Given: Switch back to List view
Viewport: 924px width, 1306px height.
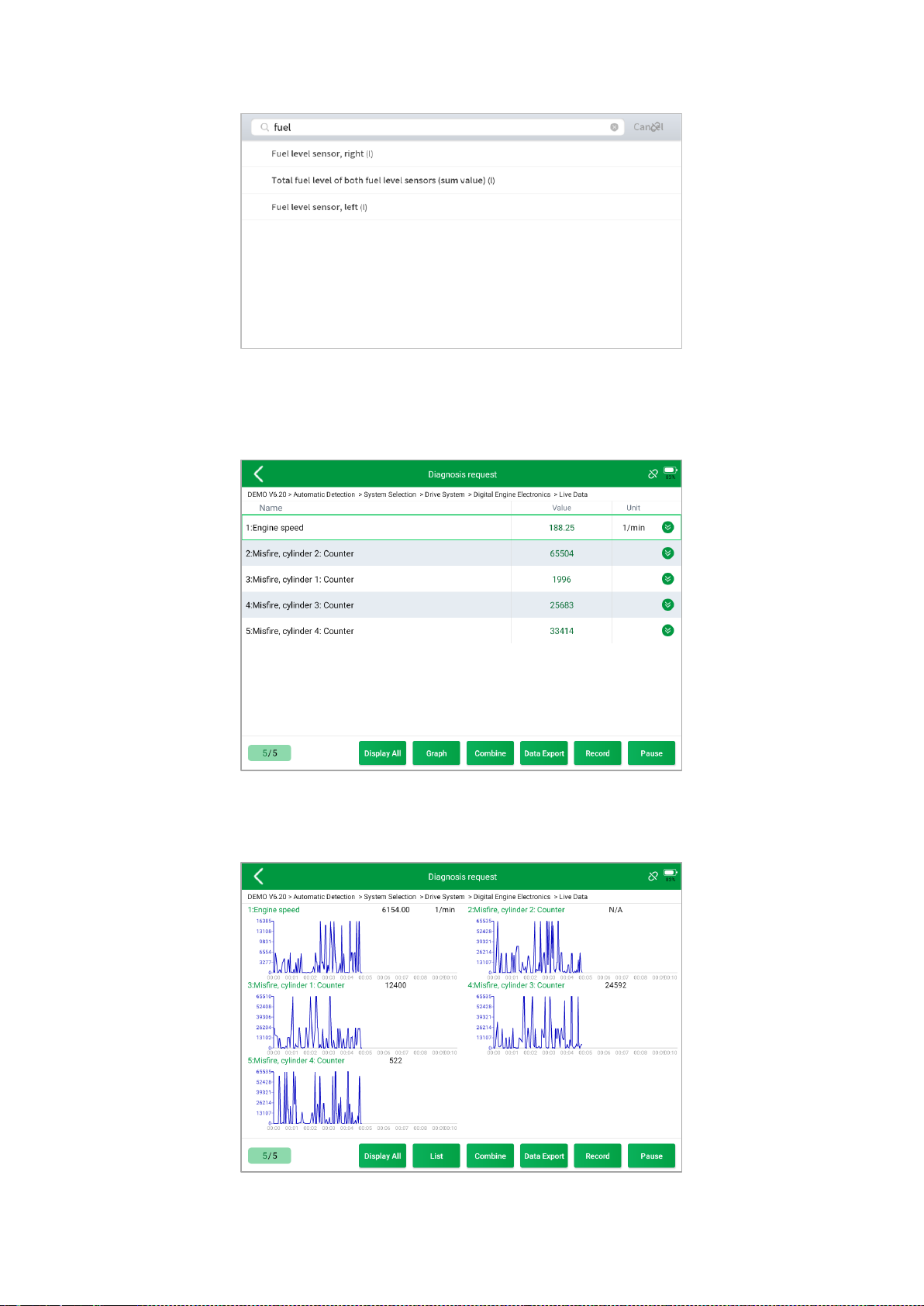Looking at the screenshot, I should tap(436, 1156).
